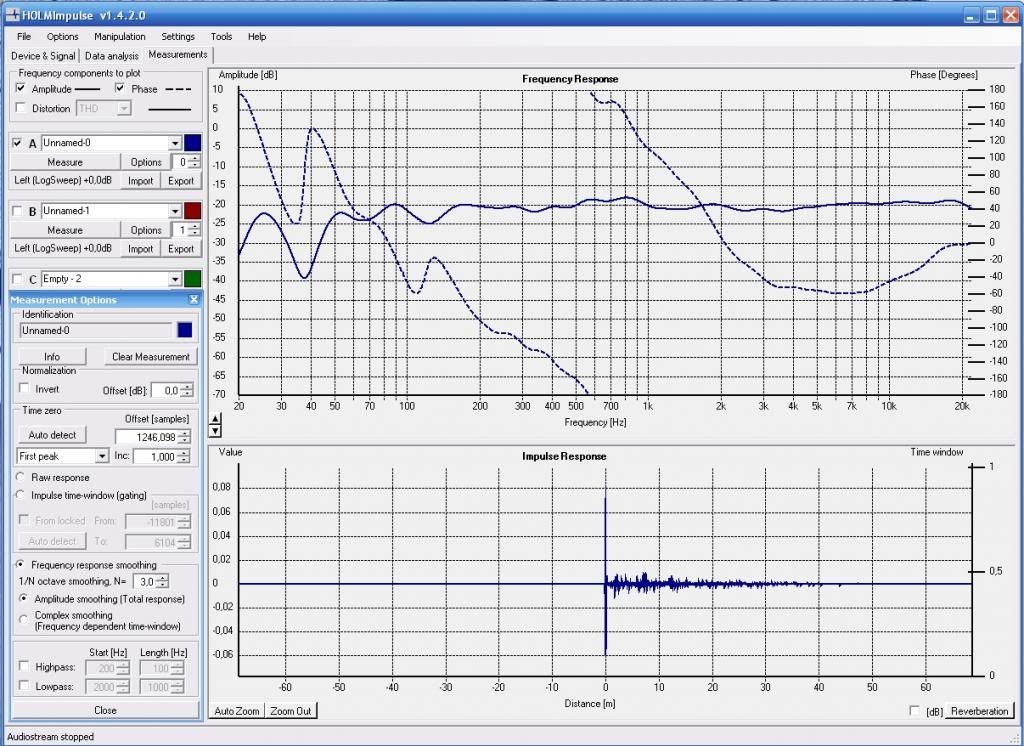
Task: Click Options for measurement B
Action: click(x=146, y=230)
